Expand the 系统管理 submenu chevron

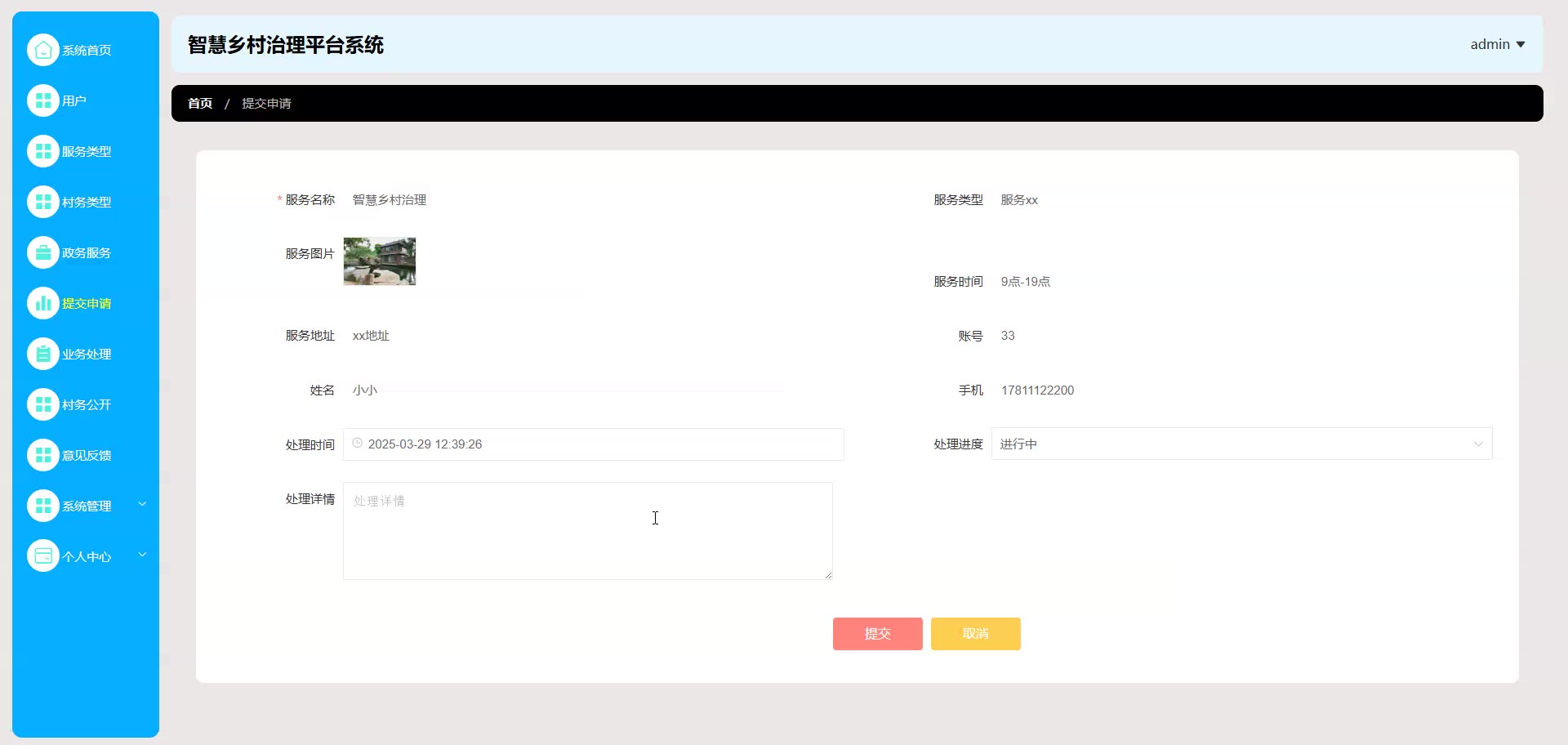click(142, 504)
